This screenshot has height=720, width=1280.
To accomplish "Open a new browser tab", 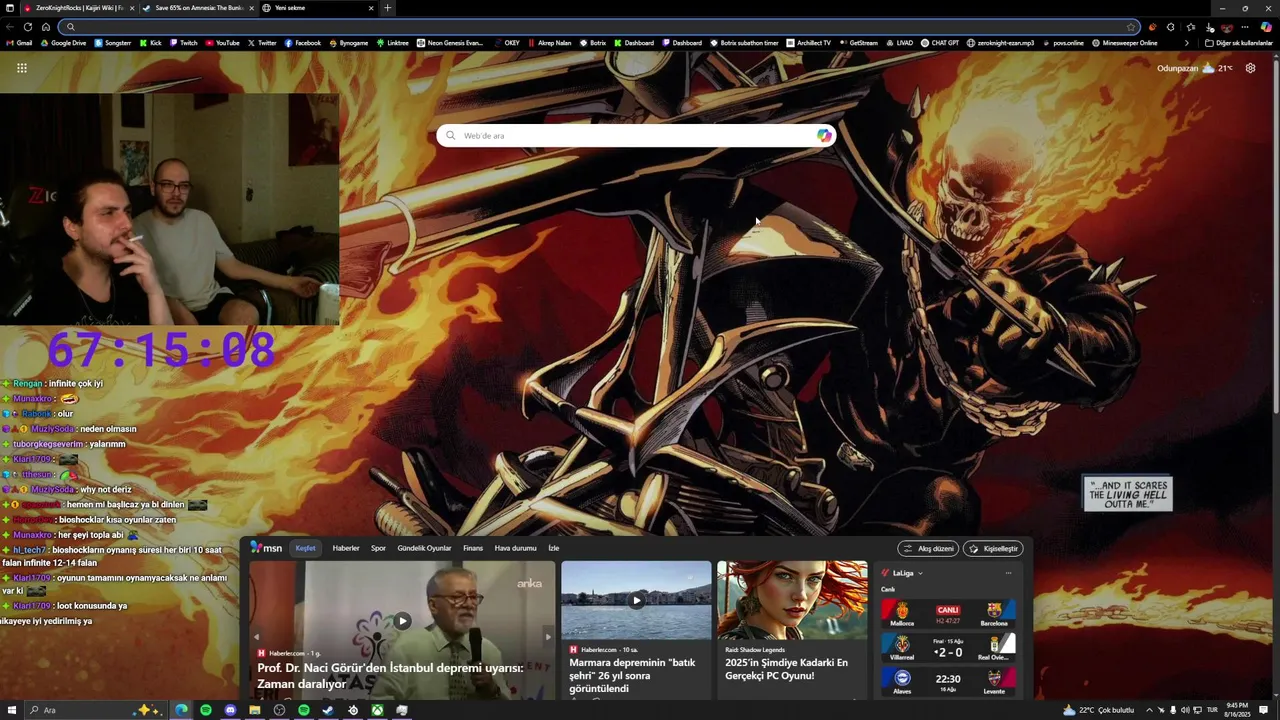I will coord(388,8).
